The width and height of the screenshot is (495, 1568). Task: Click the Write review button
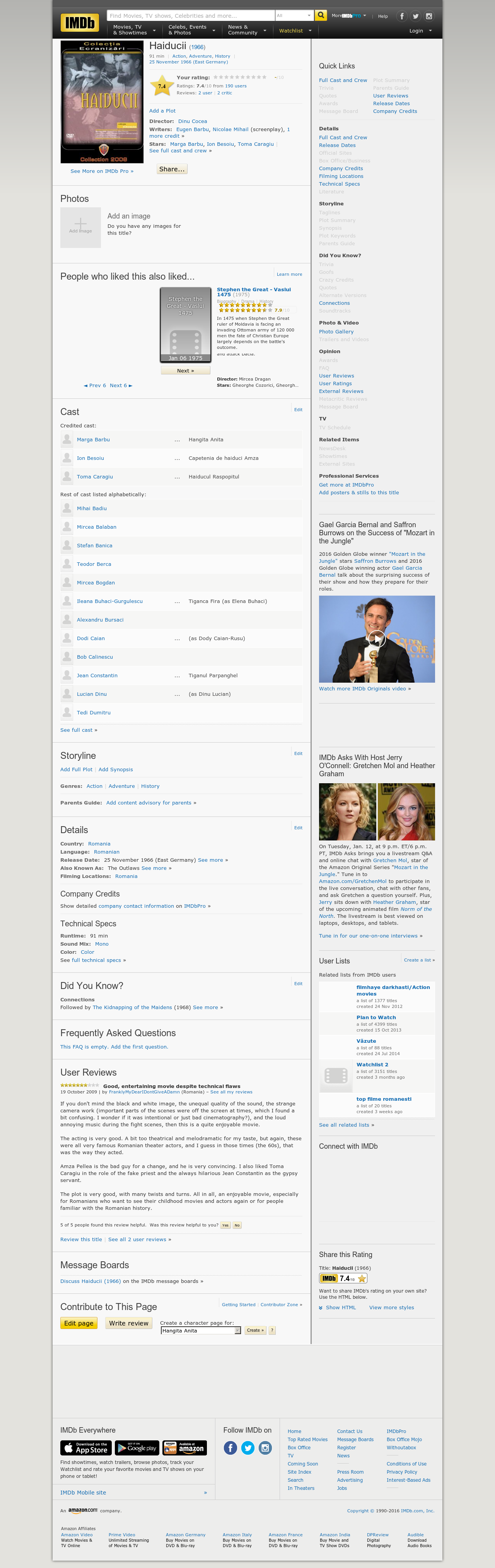pos(128,1323)
